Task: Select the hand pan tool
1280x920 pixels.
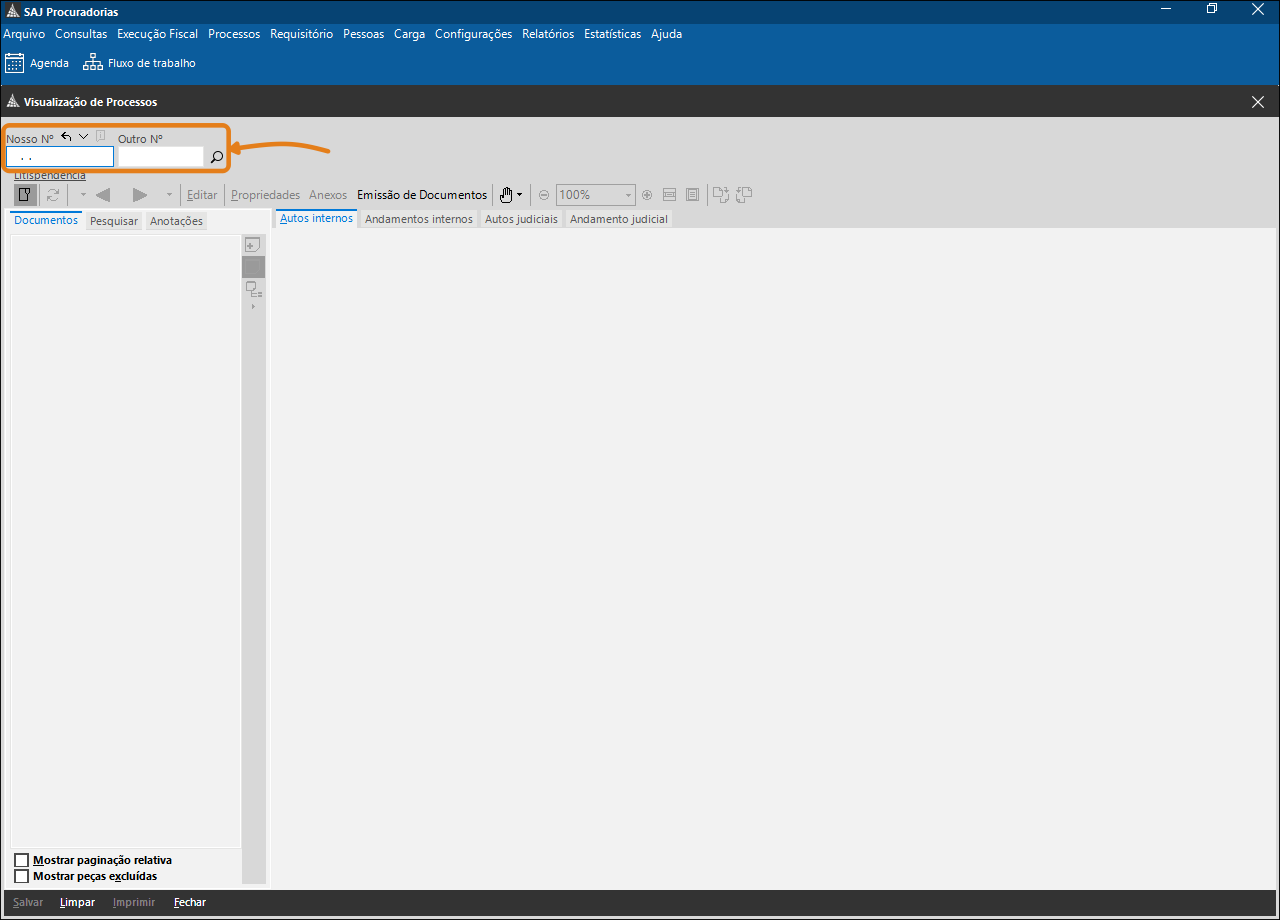Action: 506,195
